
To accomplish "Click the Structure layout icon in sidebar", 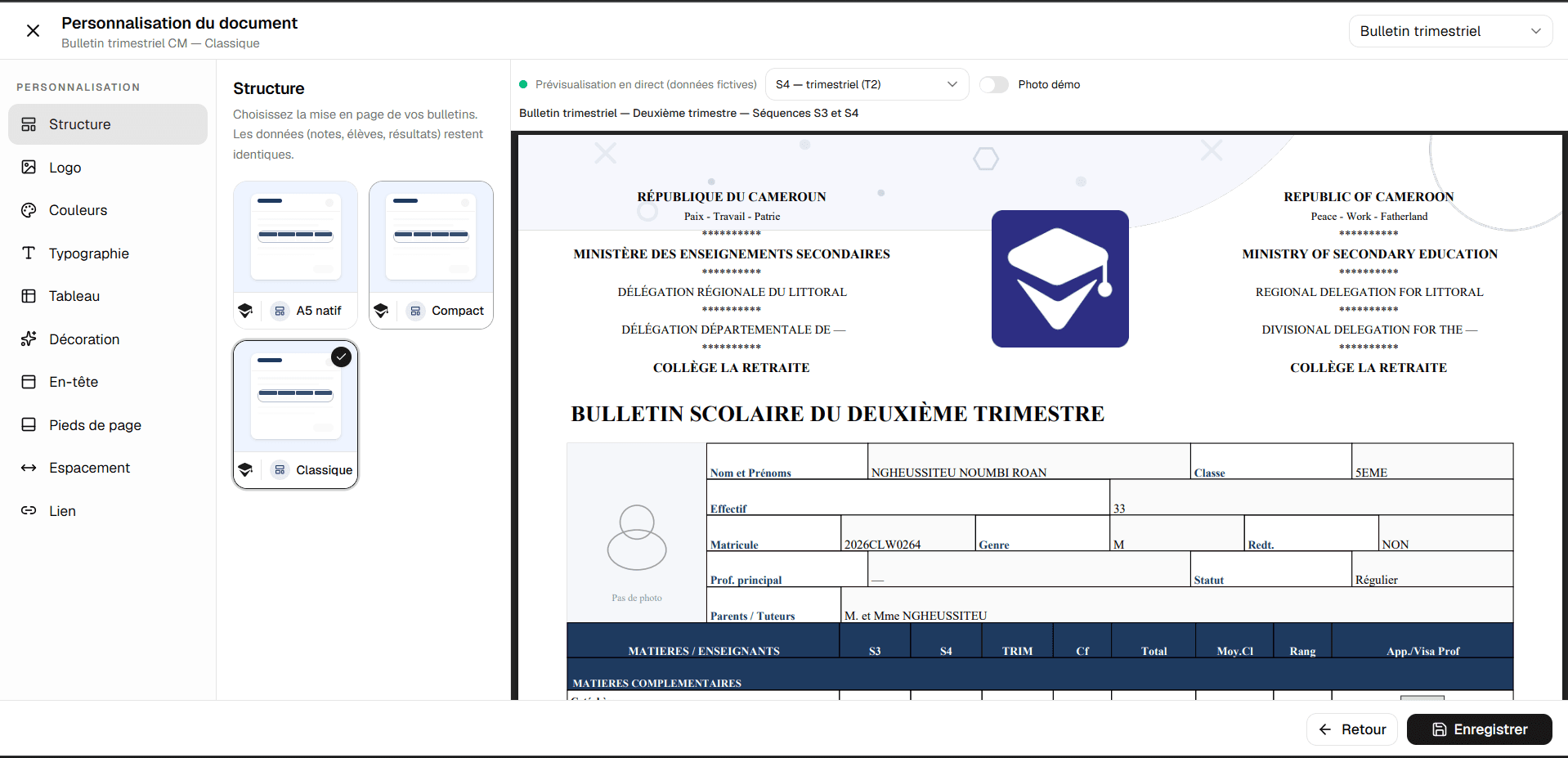I will [29, 124].
